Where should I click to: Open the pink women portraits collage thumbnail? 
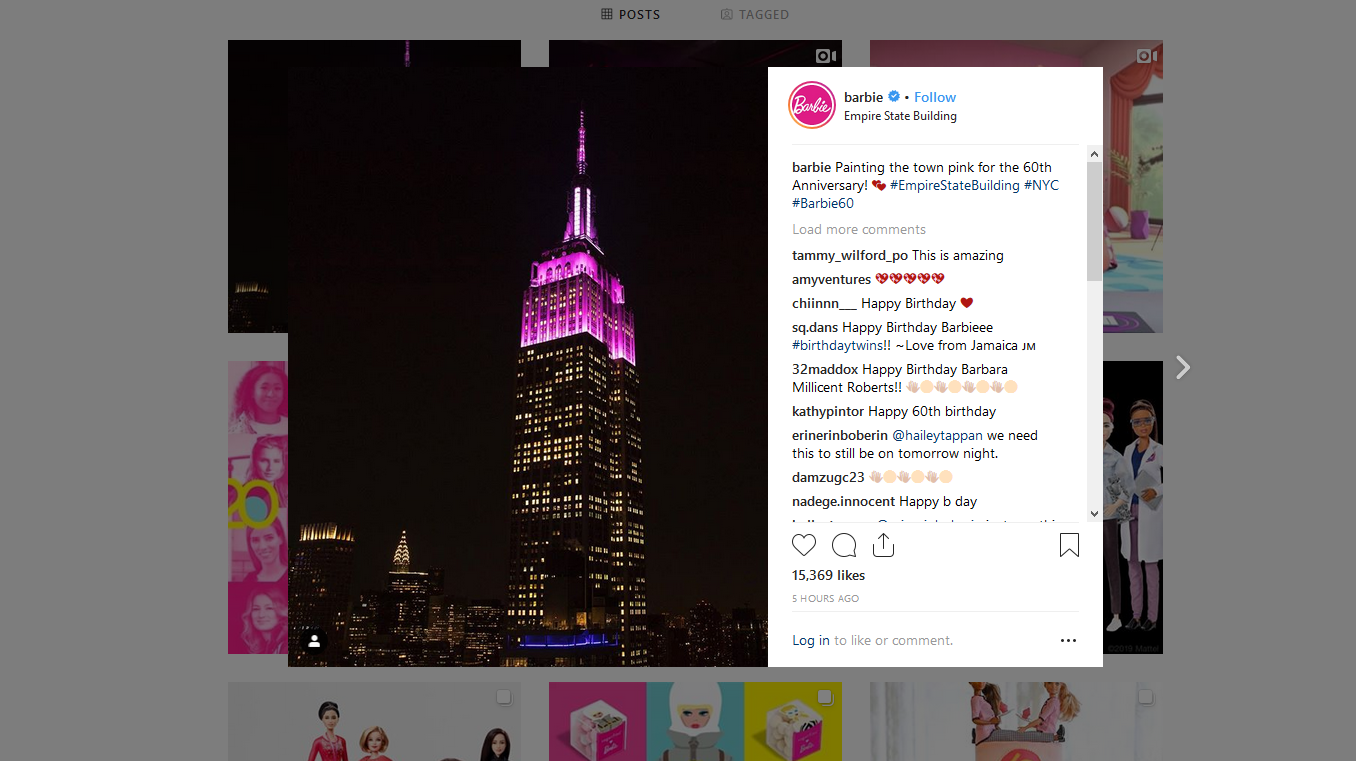[x=258, y=507]
